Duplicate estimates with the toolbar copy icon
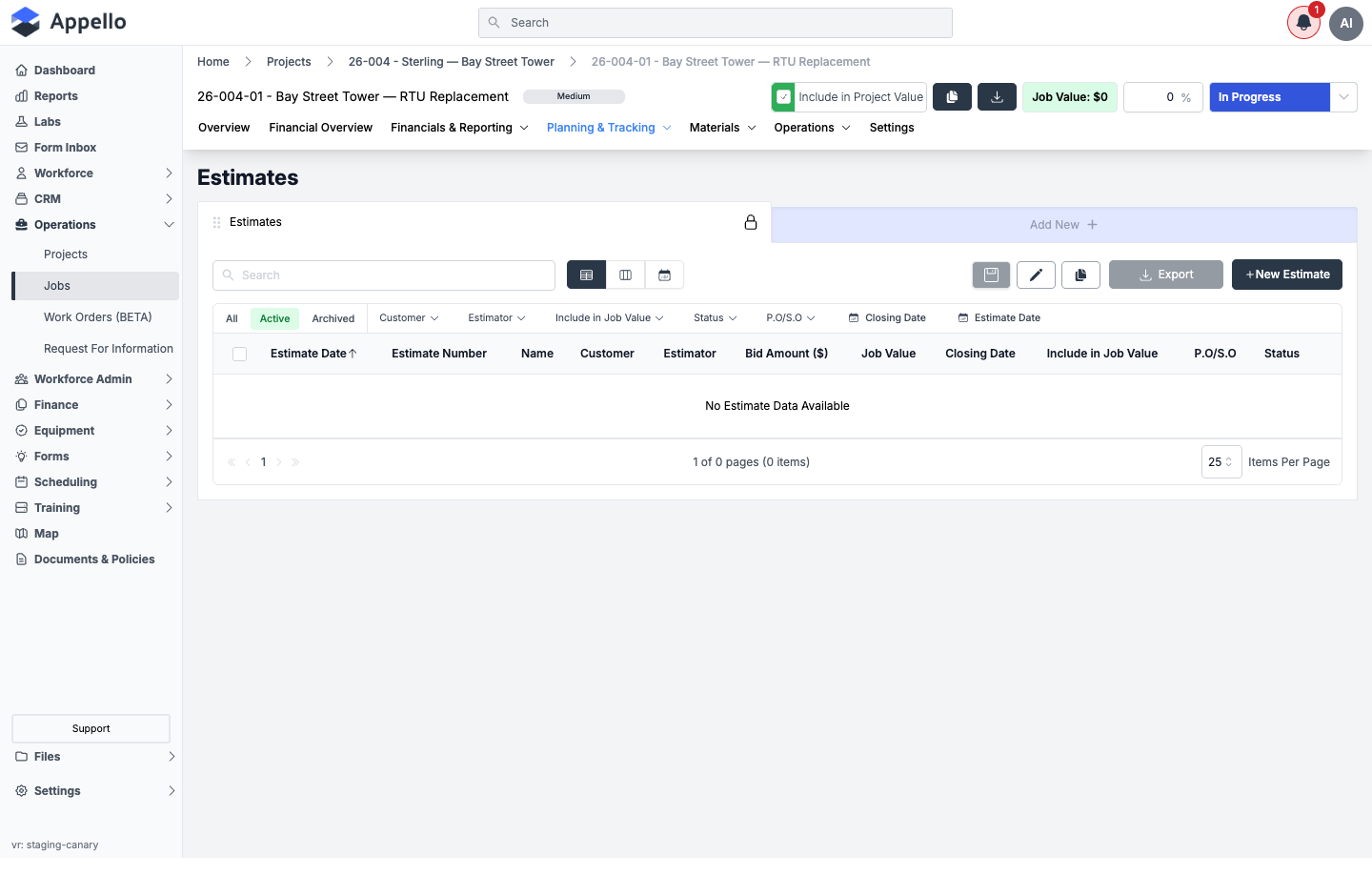Image resolution: width=1372 pixels, height=875 pixels. pyautogui.click(x=1080, y=275)
